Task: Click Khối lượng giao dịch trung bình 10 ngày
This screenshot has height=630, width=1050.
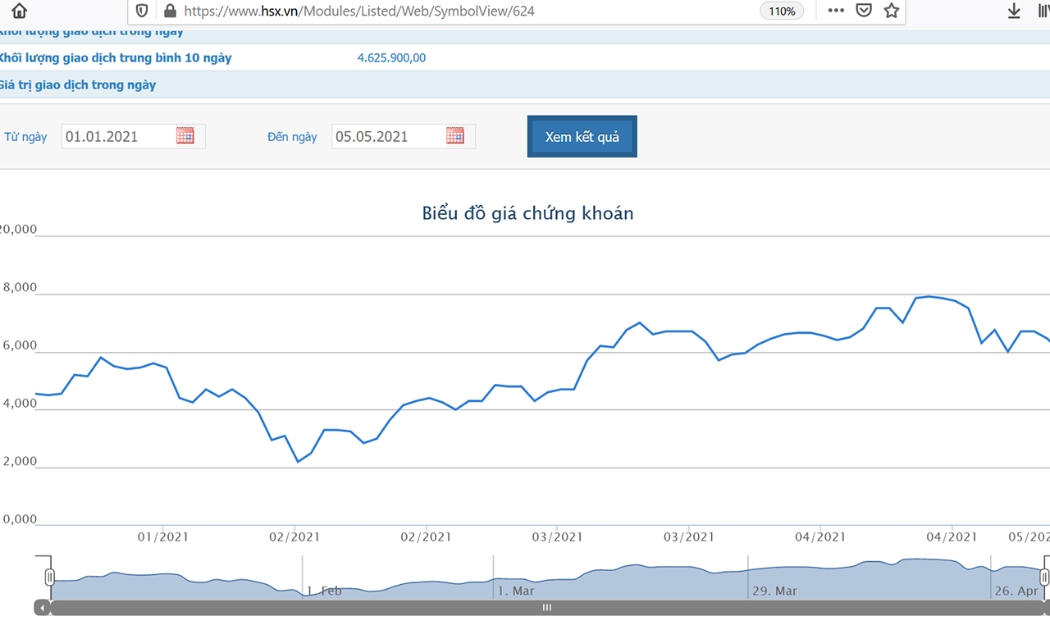Action: [x=115, y=58]
